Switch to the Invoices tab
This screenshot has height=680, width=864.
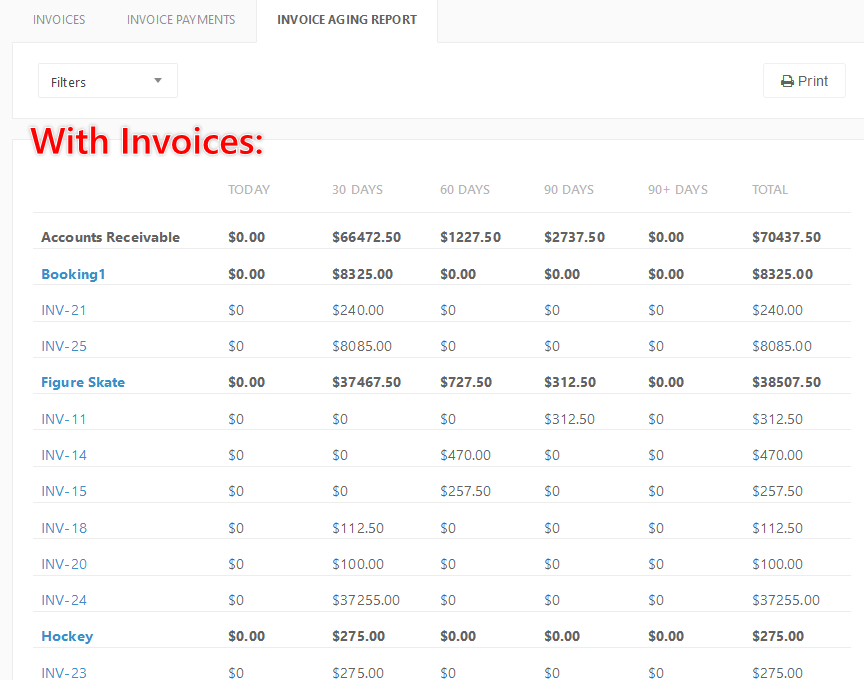click(59, 20)
